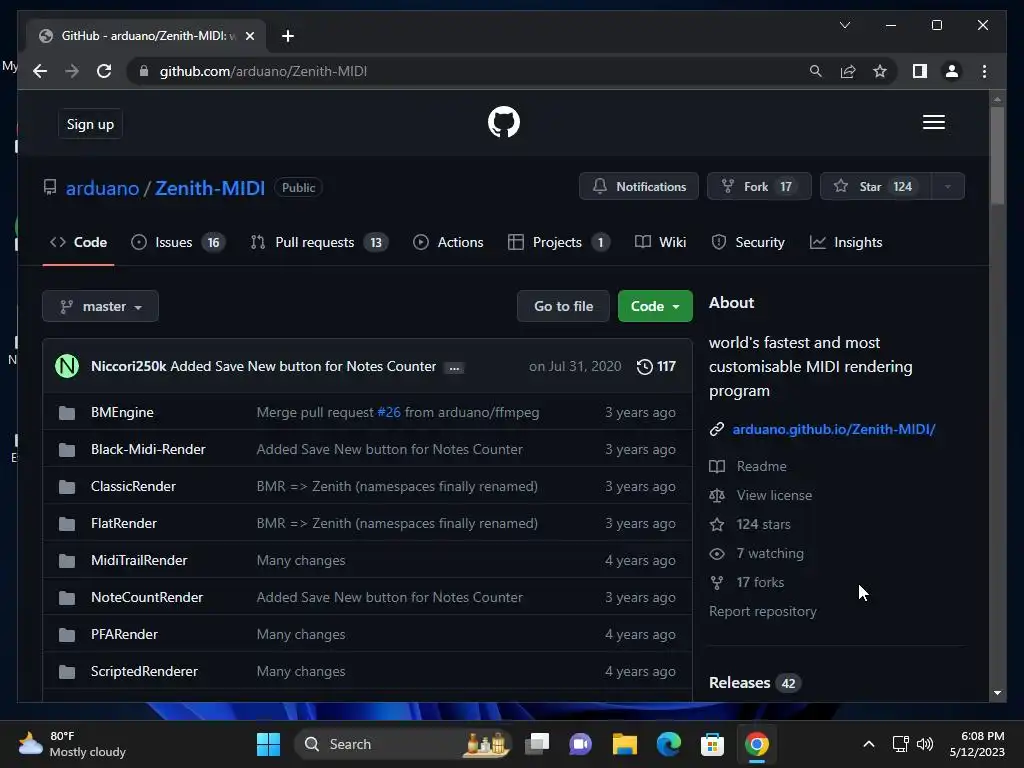
Task: Open the Releases 42 heading
Action: 755,683
